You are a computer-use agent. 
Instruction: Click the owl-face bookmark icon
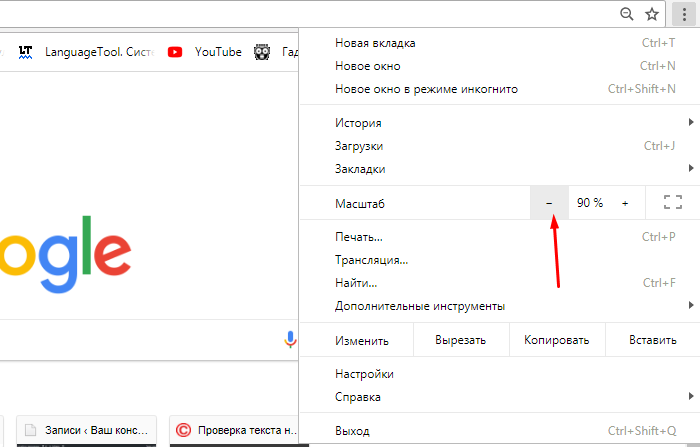(262, 52)
